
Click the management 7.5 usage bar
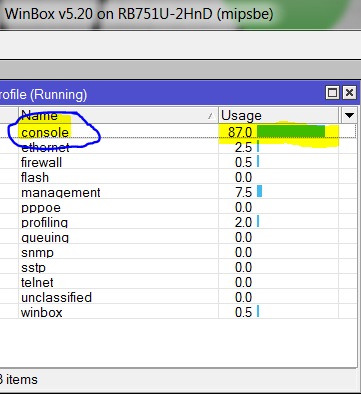[x=259, y=191]
